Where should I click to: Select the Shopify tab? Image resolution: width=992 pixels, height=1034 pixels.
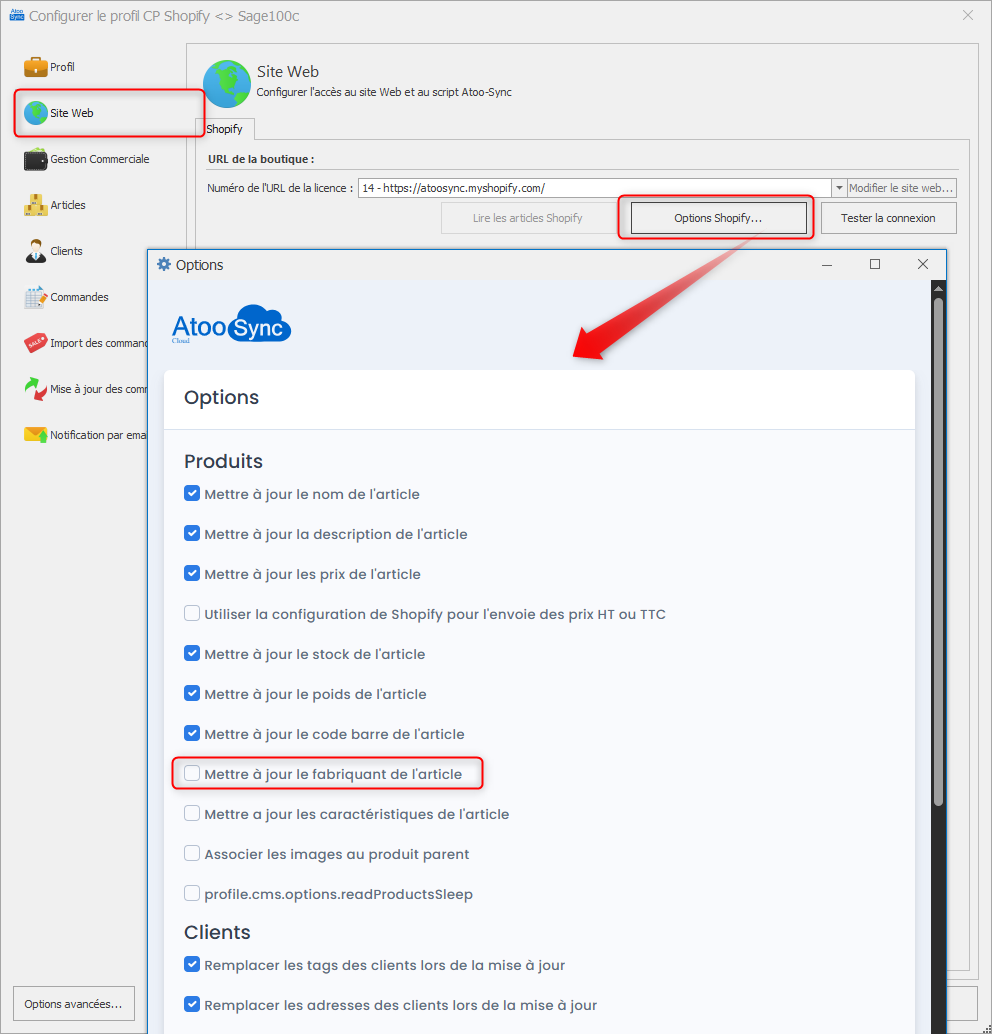(225, 129)
